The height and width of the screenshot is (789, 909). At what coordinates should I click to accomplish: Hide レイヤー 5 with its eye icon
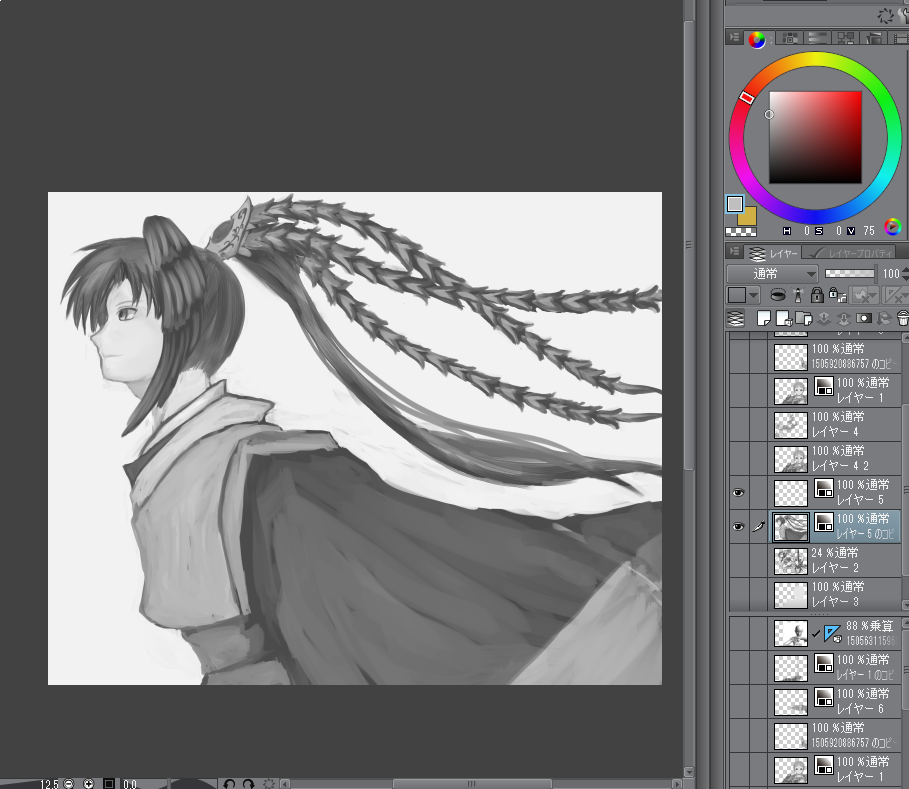(x=739, y=492)
